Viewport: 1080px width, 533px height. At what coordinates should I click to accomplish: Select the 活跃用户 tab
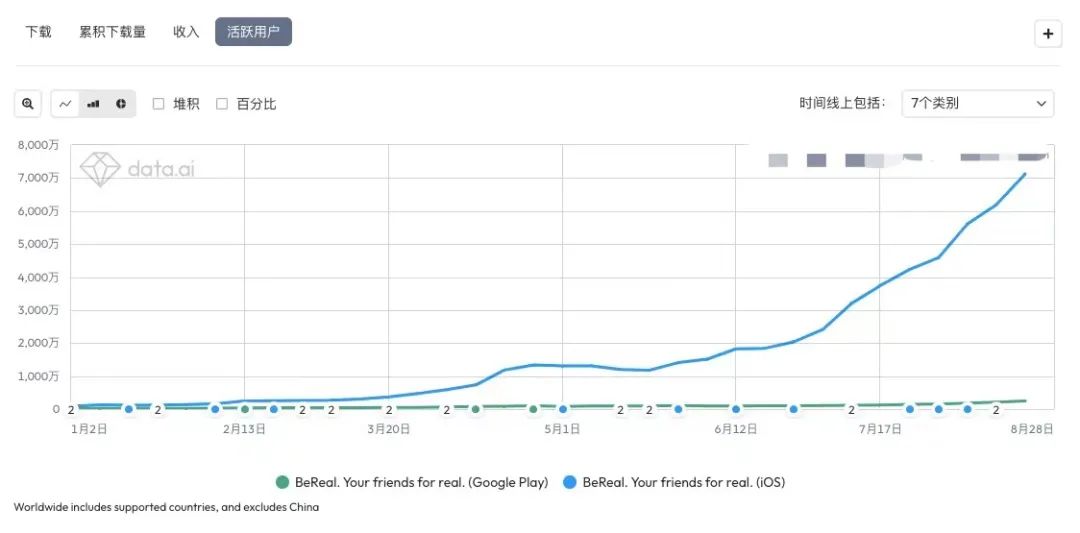(253, 32)
